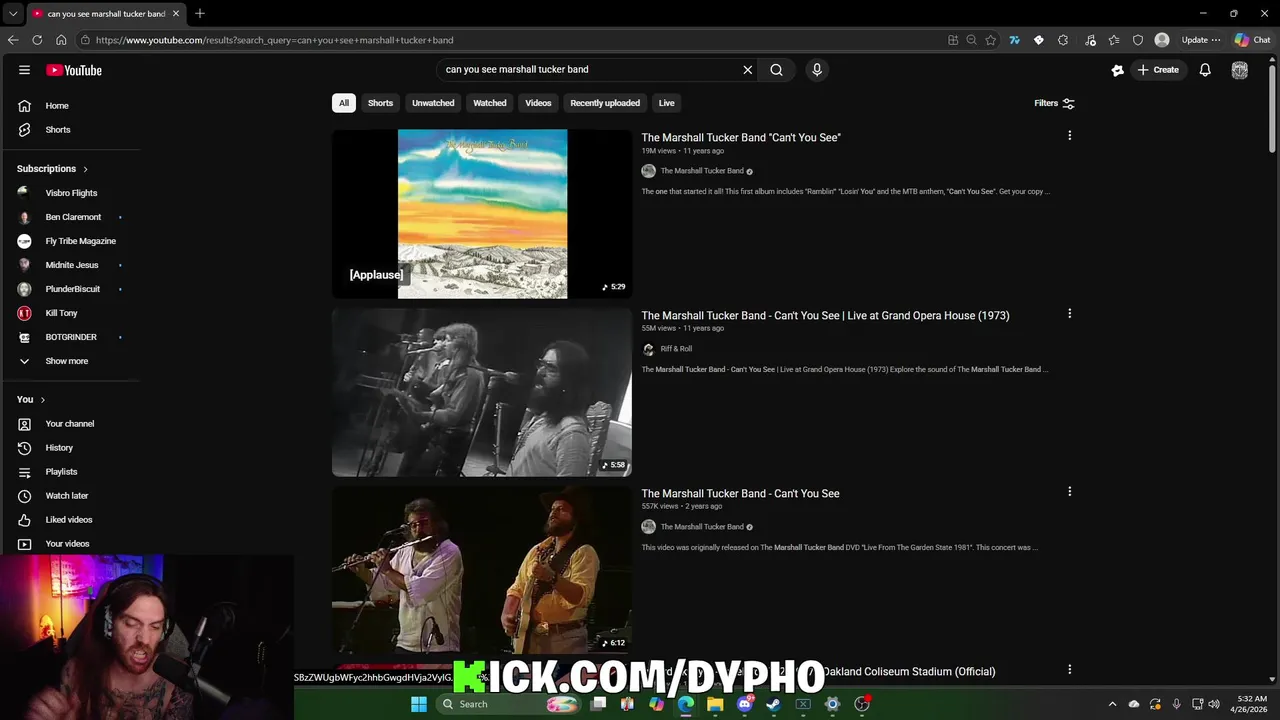Close the YouTube browser tab

click(176, 14)
